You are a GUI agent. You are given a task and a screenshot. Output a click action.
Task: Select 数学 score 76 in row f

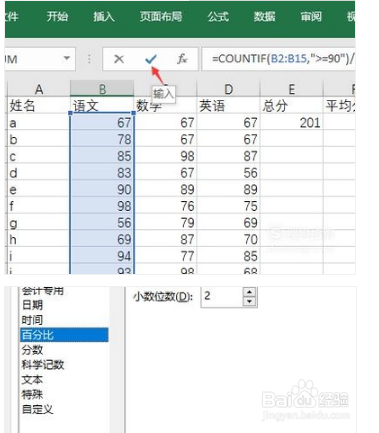coord(165,206)
